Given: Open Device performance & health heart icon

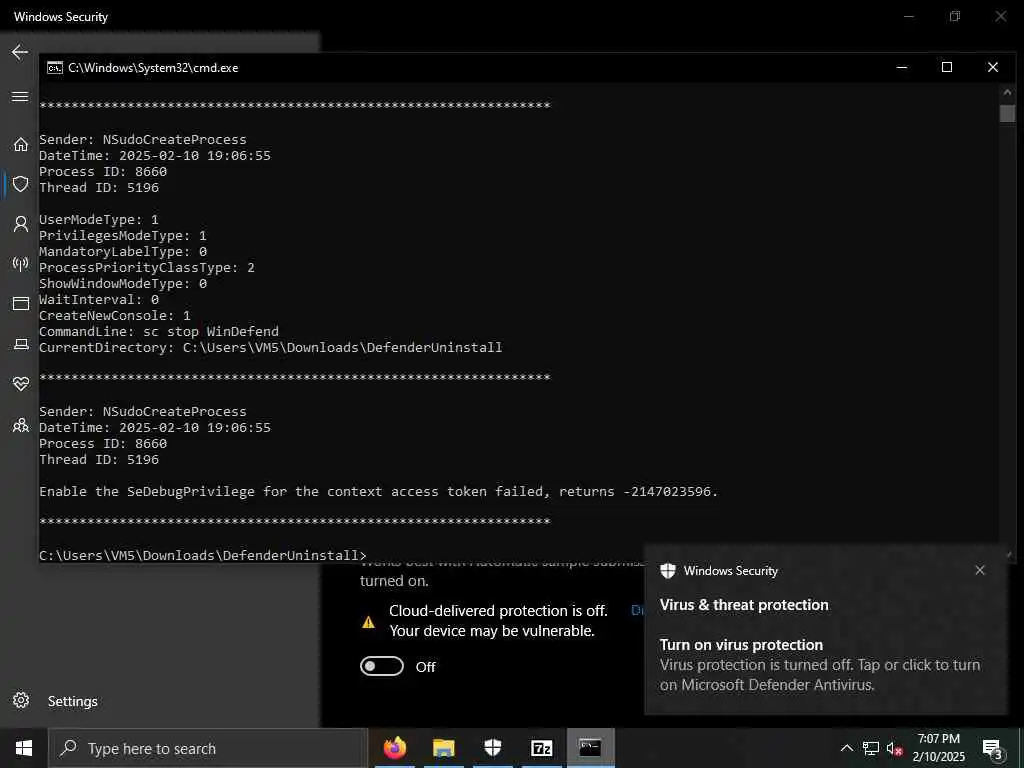Looking at the screenshot, I should pyautogui.click(x=21, y=384).
